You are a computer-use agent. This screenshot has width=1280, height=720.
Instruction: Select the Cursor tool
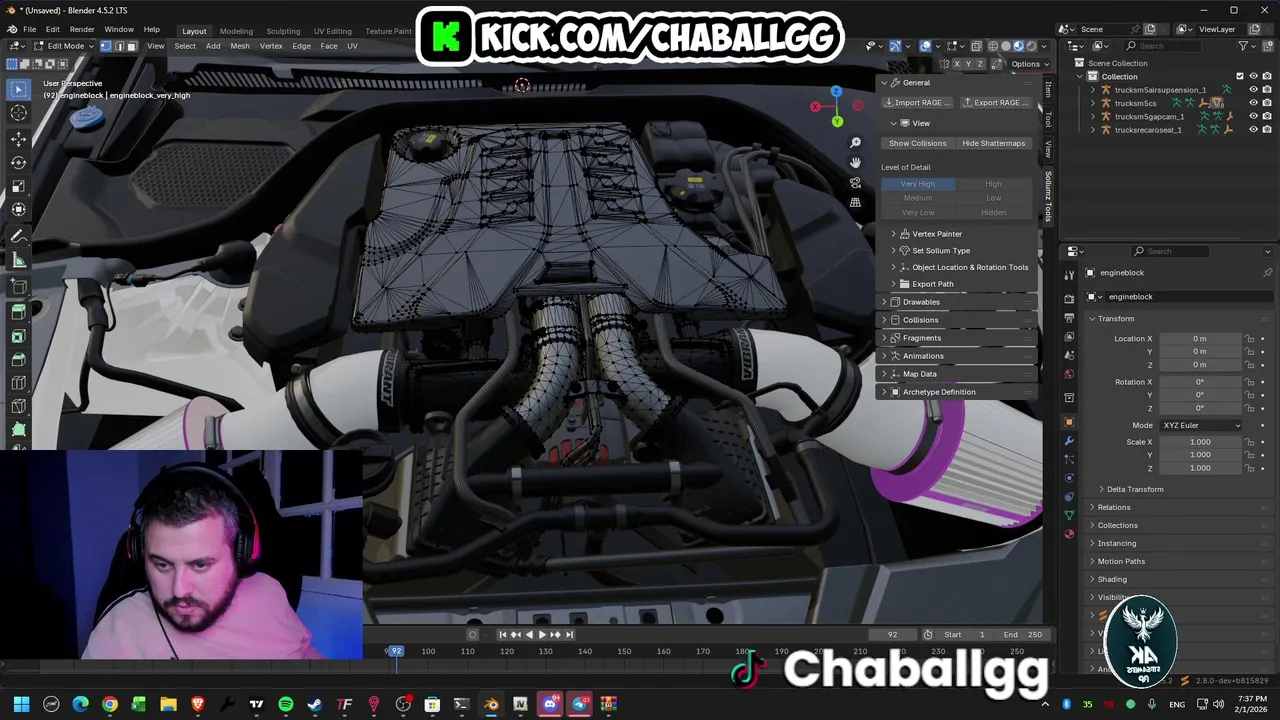[18, 113]
